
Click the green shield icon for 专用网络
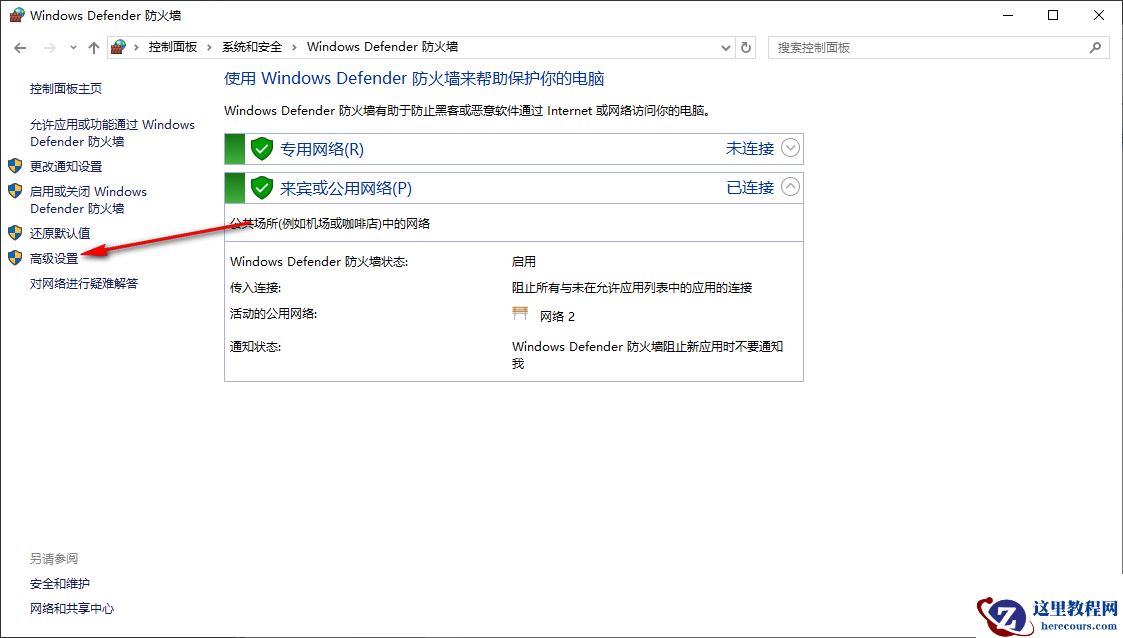(260, 148)
